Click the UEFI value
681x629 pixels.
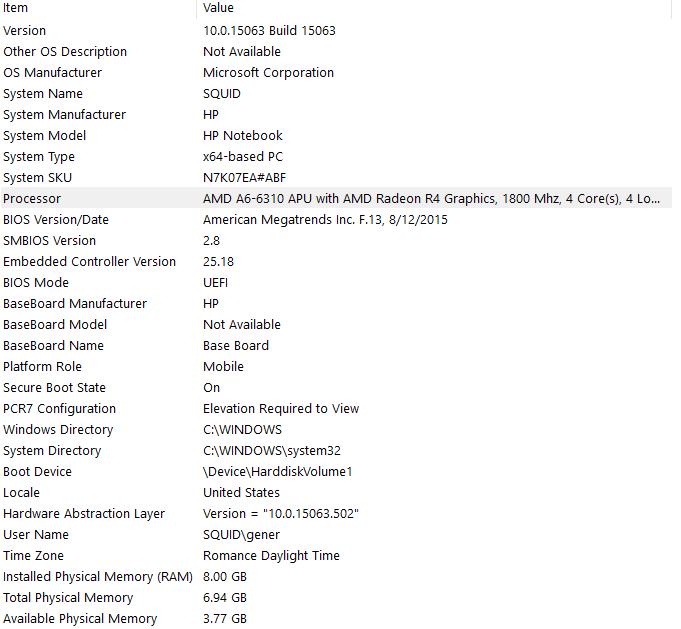[215, 283]
